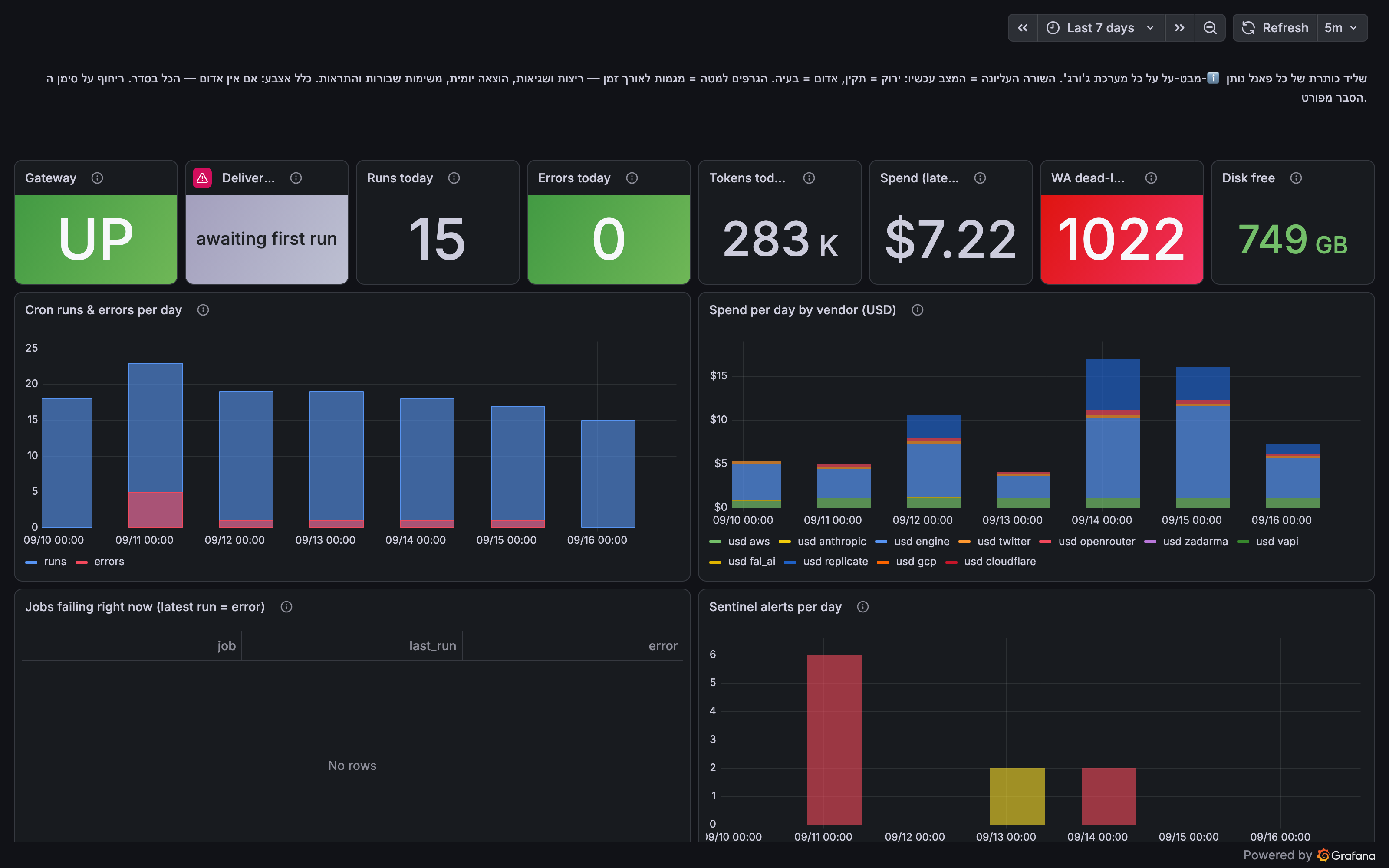Screen dimensions: 1389x868
Task: Sort table by the error column header
Action: [x=663, y=646]
